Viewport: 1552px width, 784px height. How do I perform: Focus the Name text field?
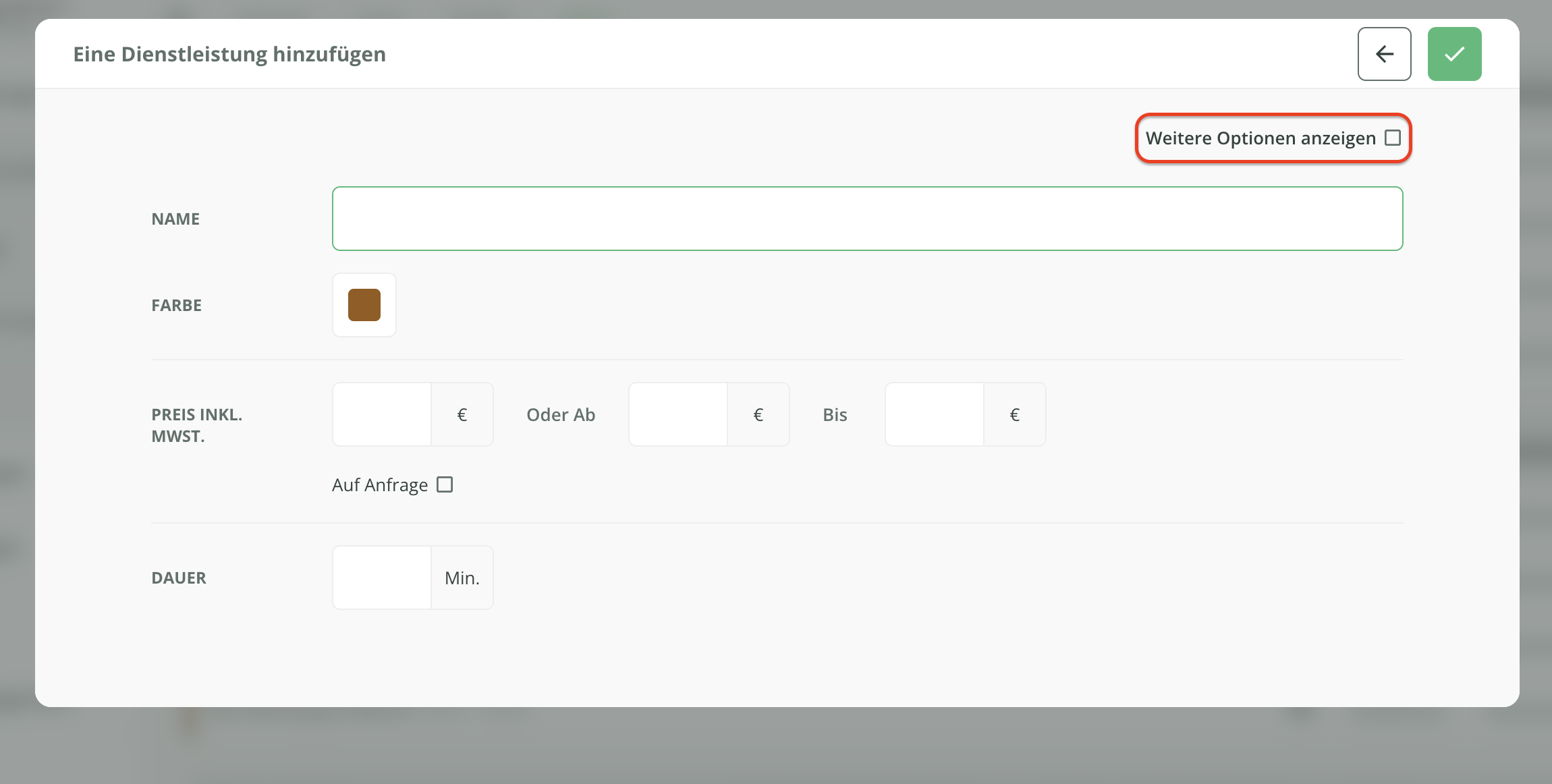point(867,219)
